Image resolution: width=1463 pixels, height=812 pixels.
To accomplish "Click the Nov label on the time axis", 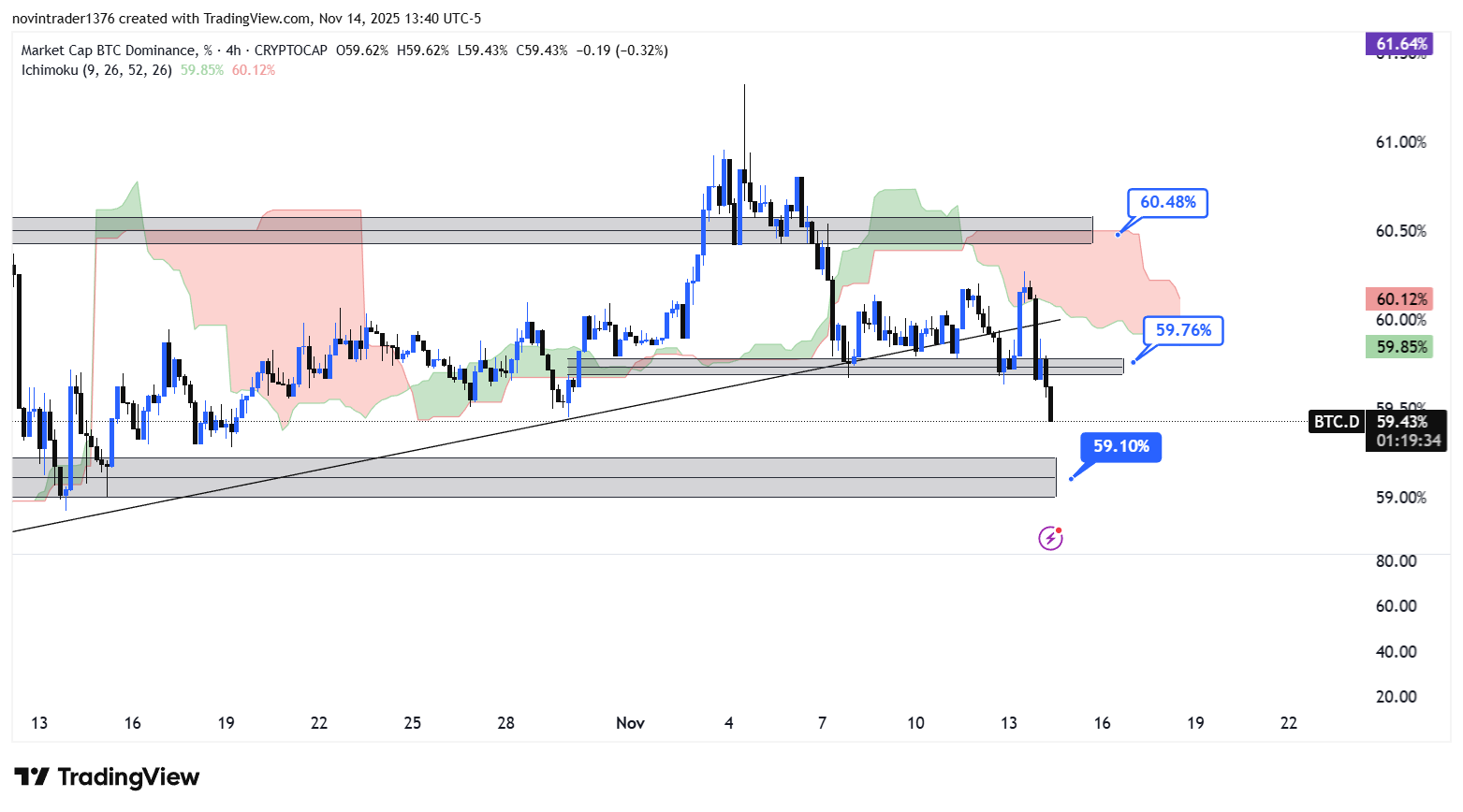I will pyautogui.click(x=630, y=722).
